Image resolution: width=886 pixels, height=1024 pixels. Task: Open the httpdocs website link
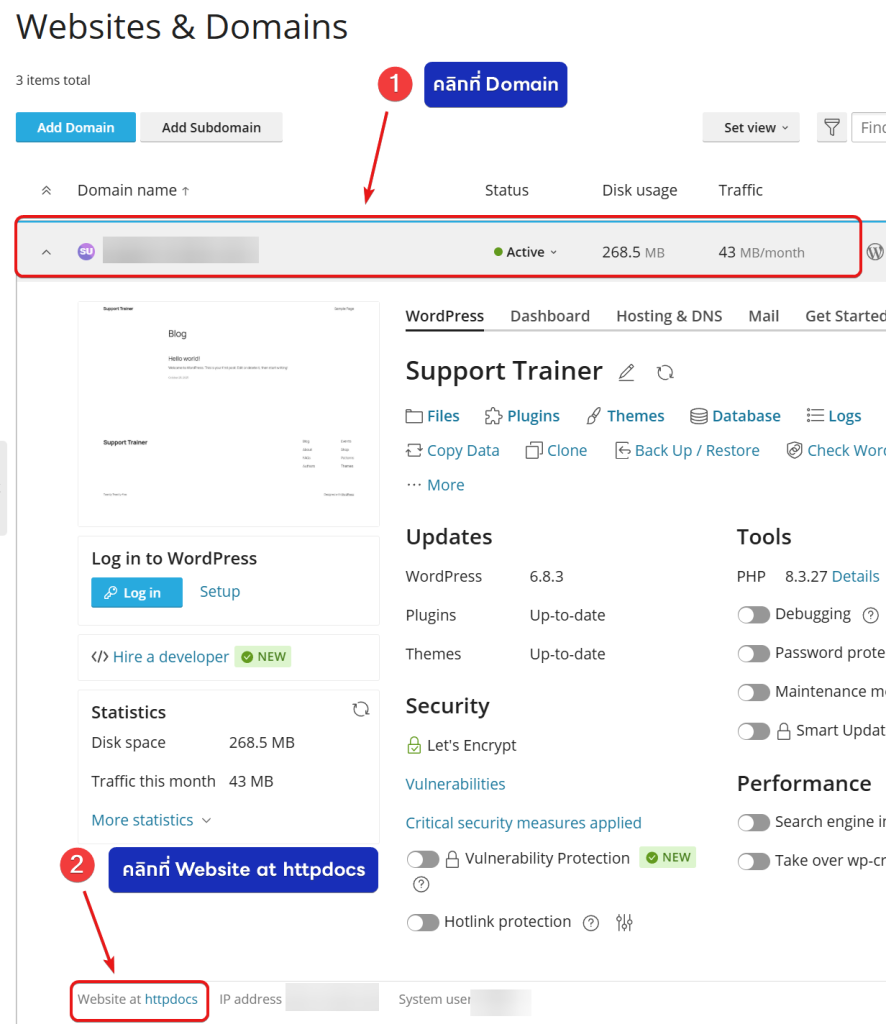click(x=171, y=999)
